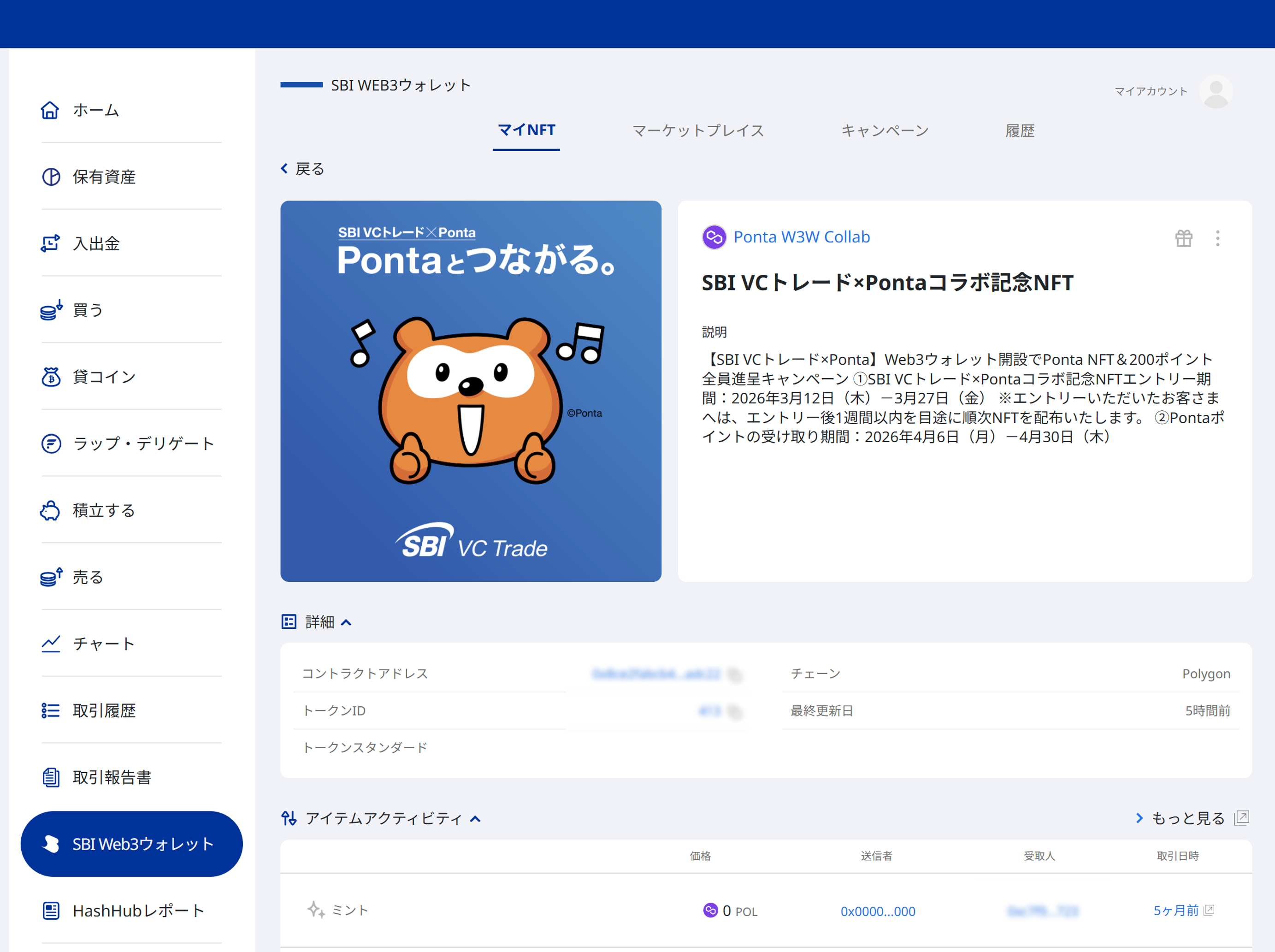Open the ホーム sidebar item

(131, 110)
